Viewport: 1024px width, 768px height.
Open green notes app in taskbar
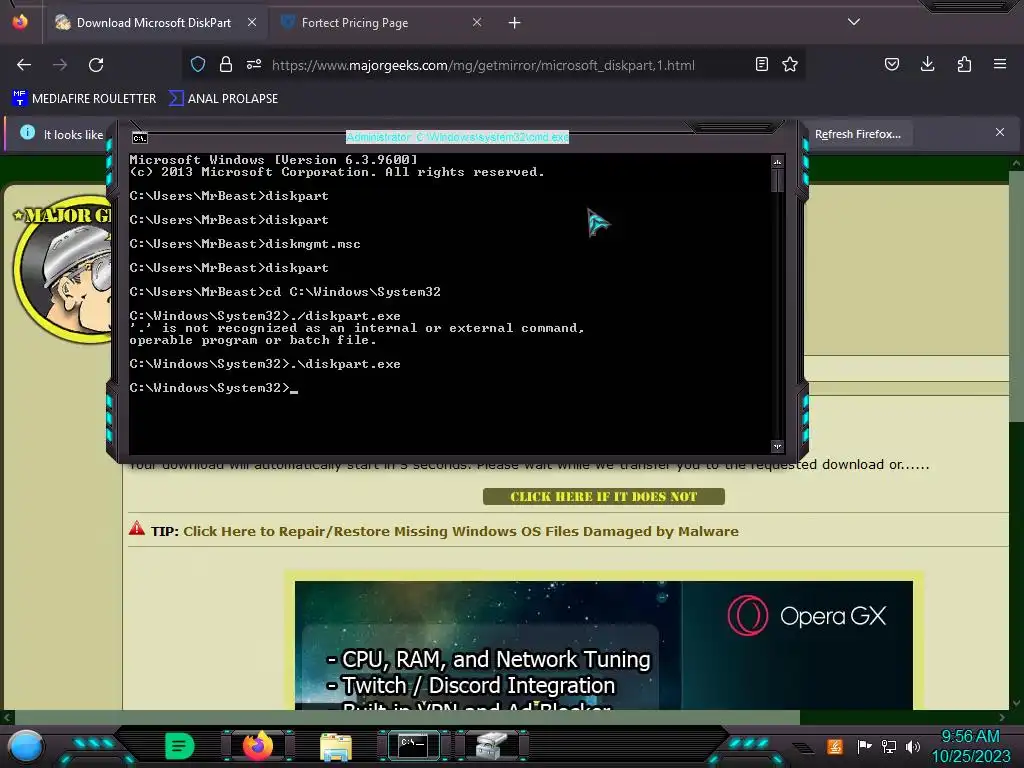180,746
